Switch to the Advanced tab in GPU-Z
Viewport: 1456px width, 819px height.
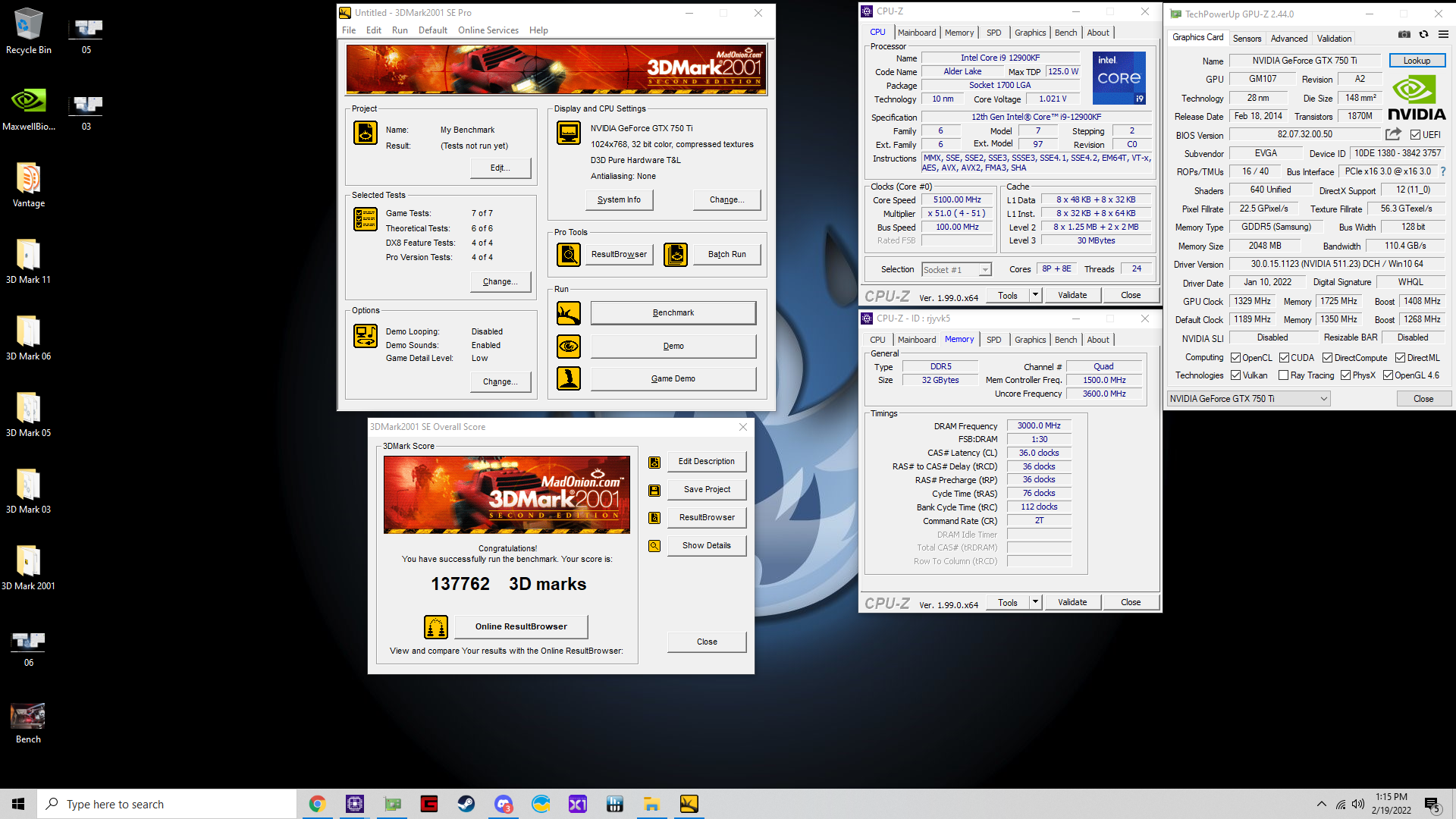1289,39
